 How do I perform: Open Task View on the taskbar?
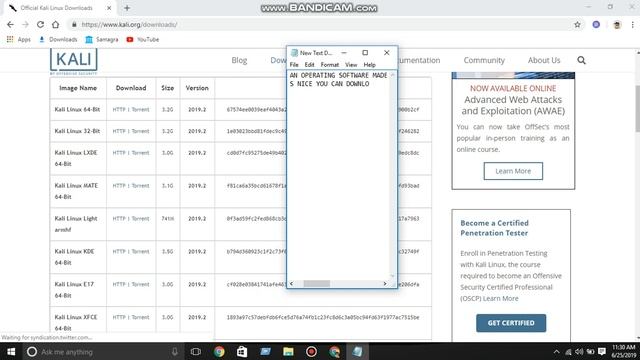196,351
